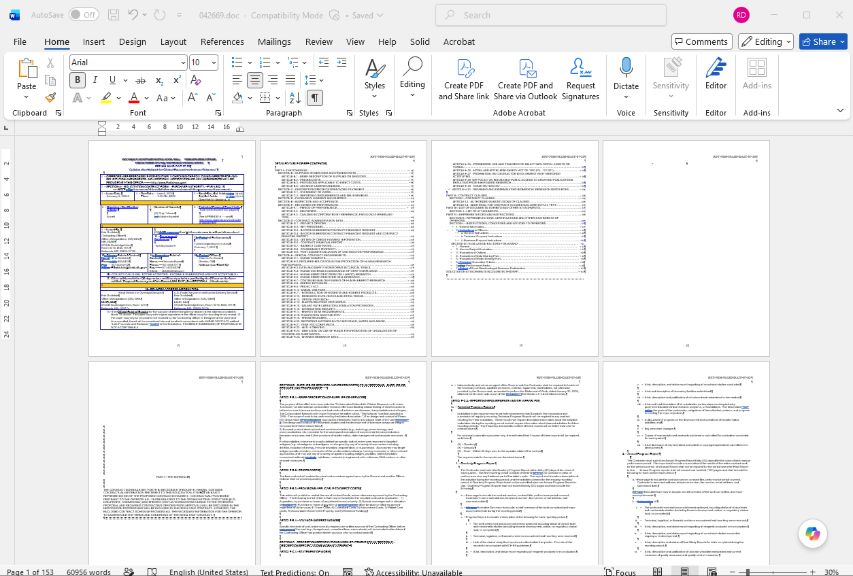Apply the red font color
Screen dimensions: 853x576
pos(134,98)
